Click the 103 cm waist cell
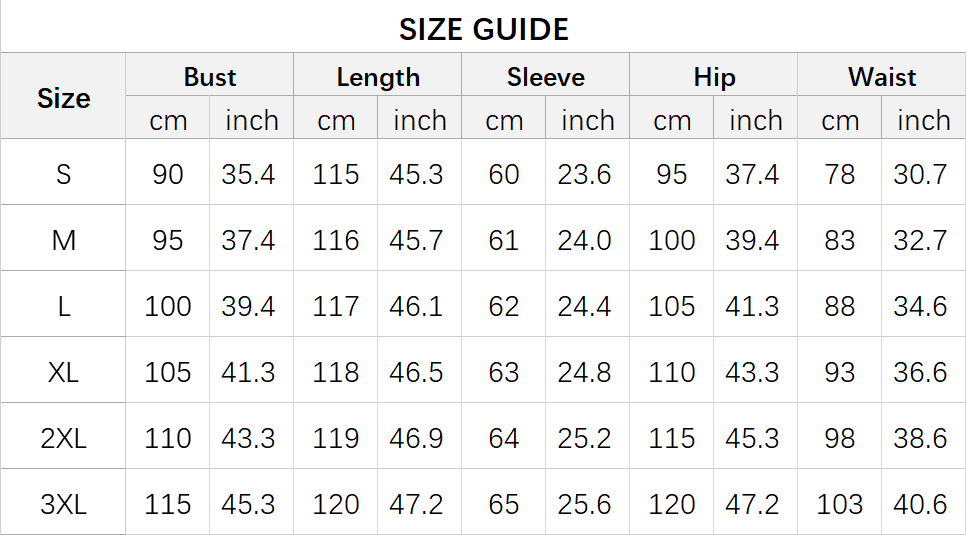Image resolution: width=966 pixels, height=535 pixels. pyautogui.click(x=840, y=504)
